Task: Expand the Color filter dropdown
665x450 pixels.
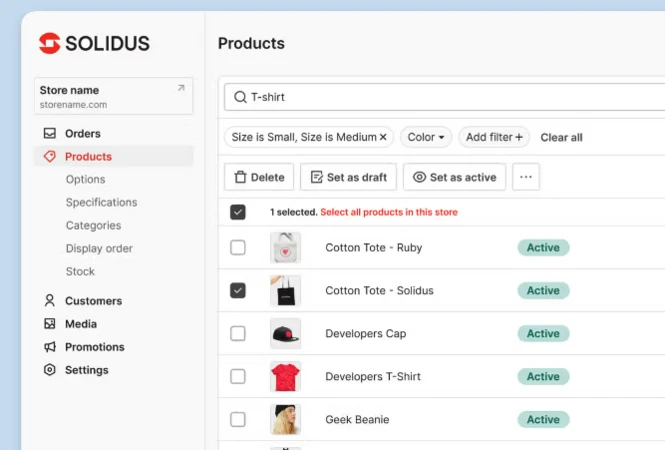Action: click(426, 137)
